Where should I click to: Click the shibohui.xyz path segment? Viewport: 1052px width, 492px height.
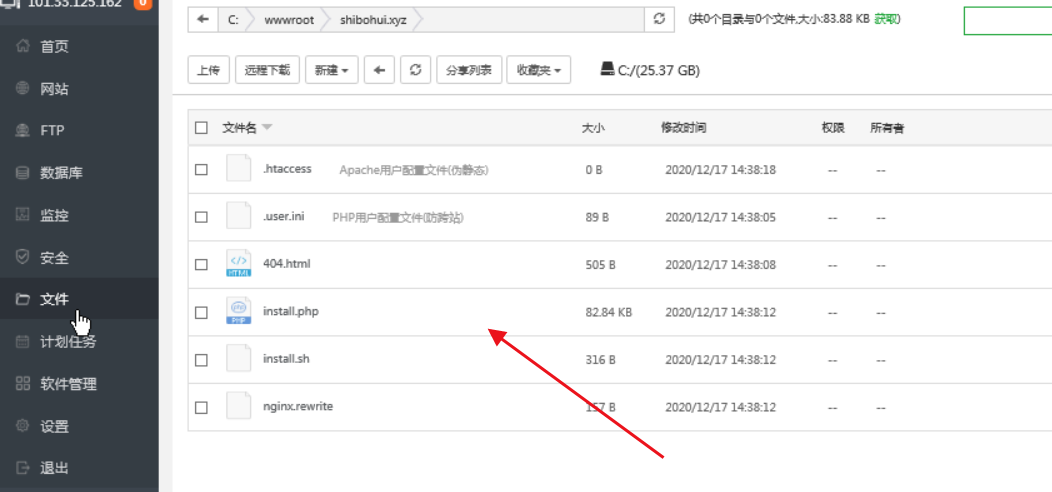point(373,19)
